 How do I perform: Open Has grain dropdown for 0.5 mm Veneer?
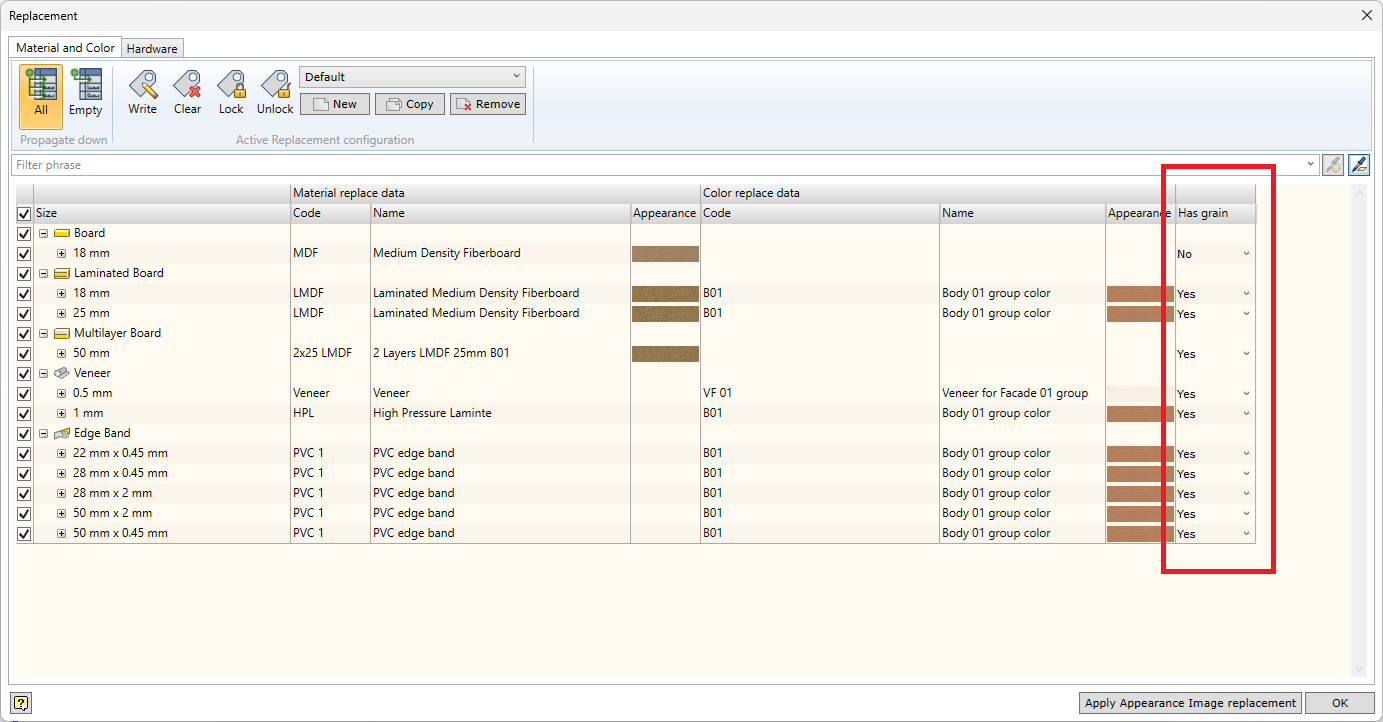1246,394
